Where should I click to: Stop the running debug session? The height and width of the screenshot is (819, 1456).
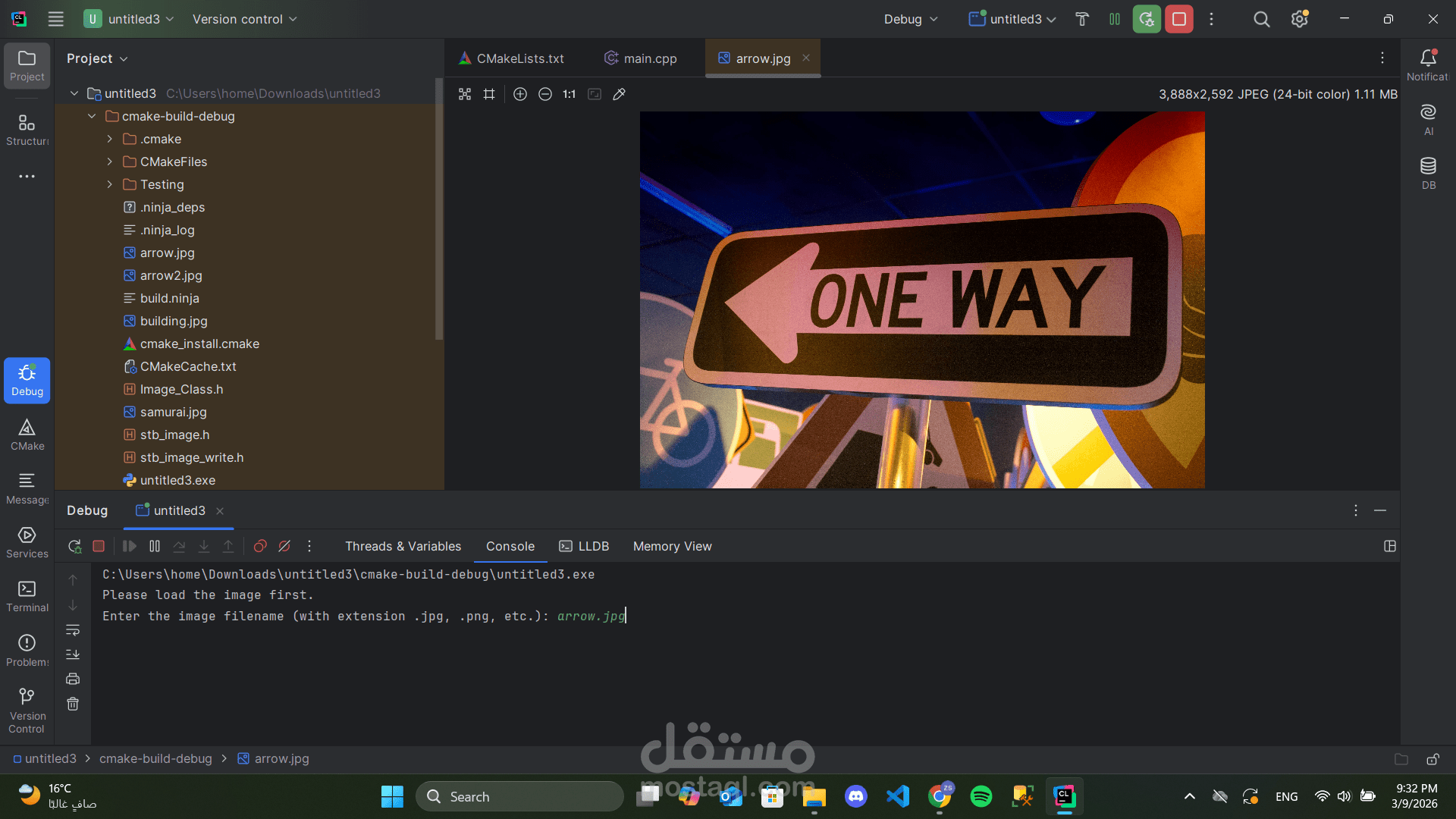tap(99, 546)
